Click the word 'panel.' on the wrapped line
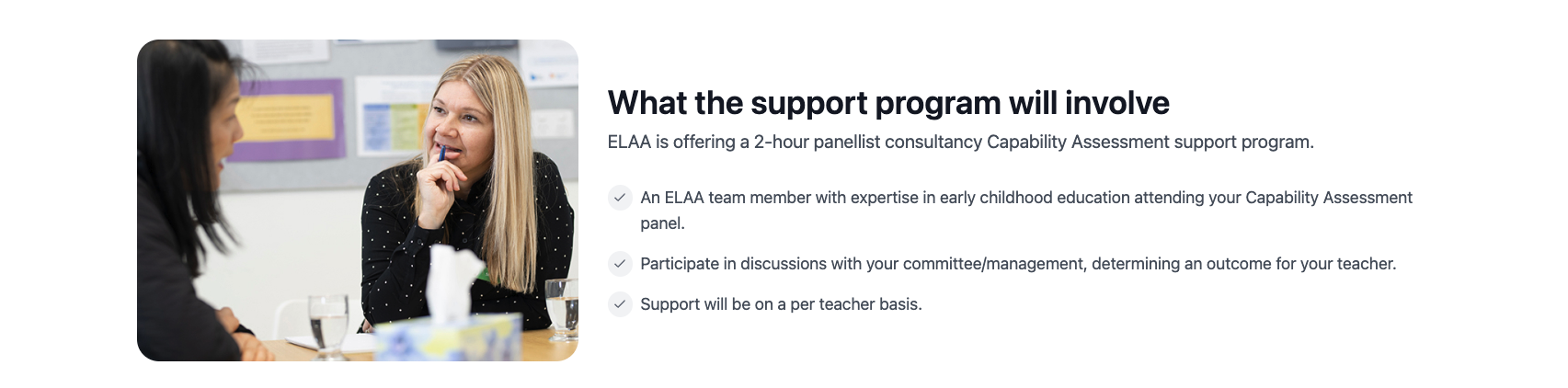 pyautogui.click(x=662, y=223)
